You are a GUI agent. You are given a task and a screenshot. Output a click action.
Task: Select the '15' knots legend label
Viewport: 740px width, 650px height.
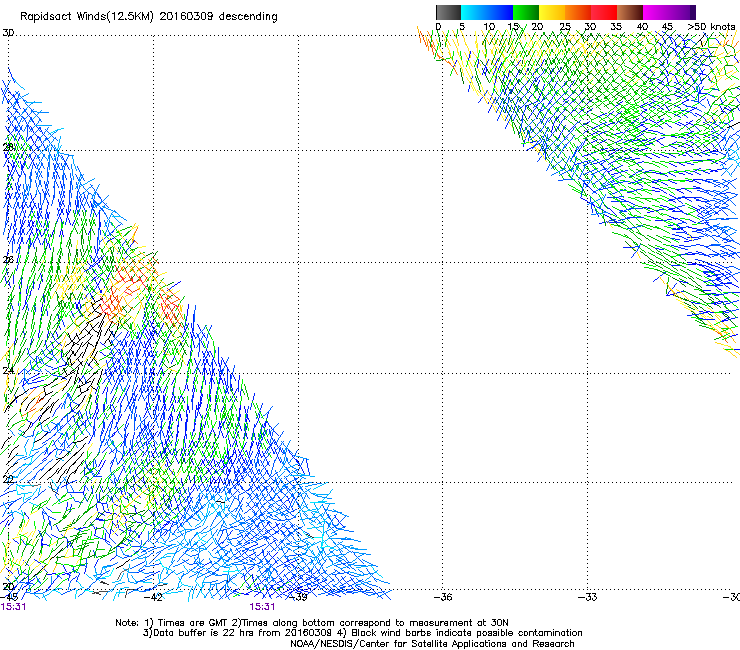click(x=513, y=27)
